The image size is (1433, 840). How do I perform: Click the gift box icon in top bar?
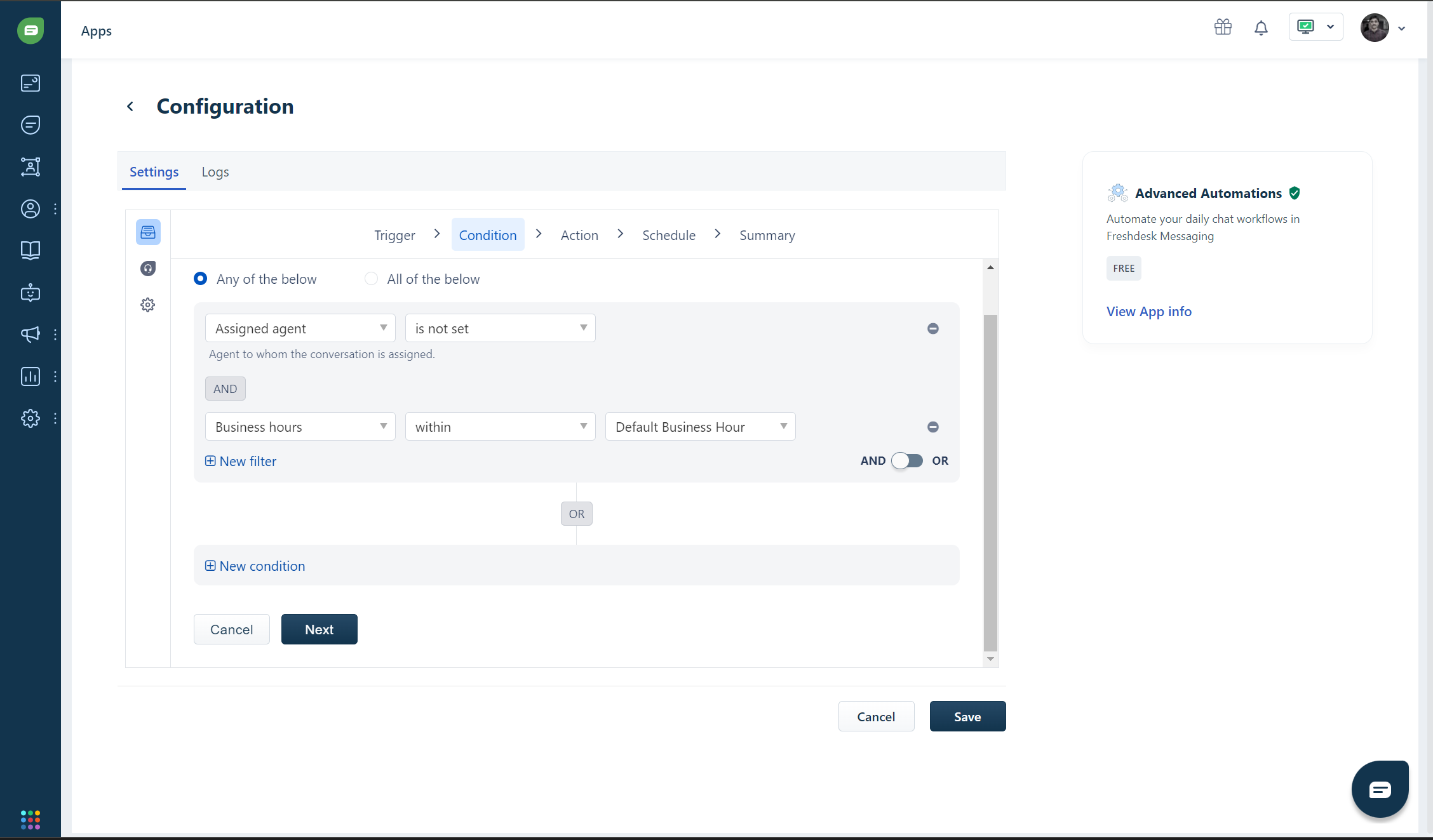(1223, 27)
